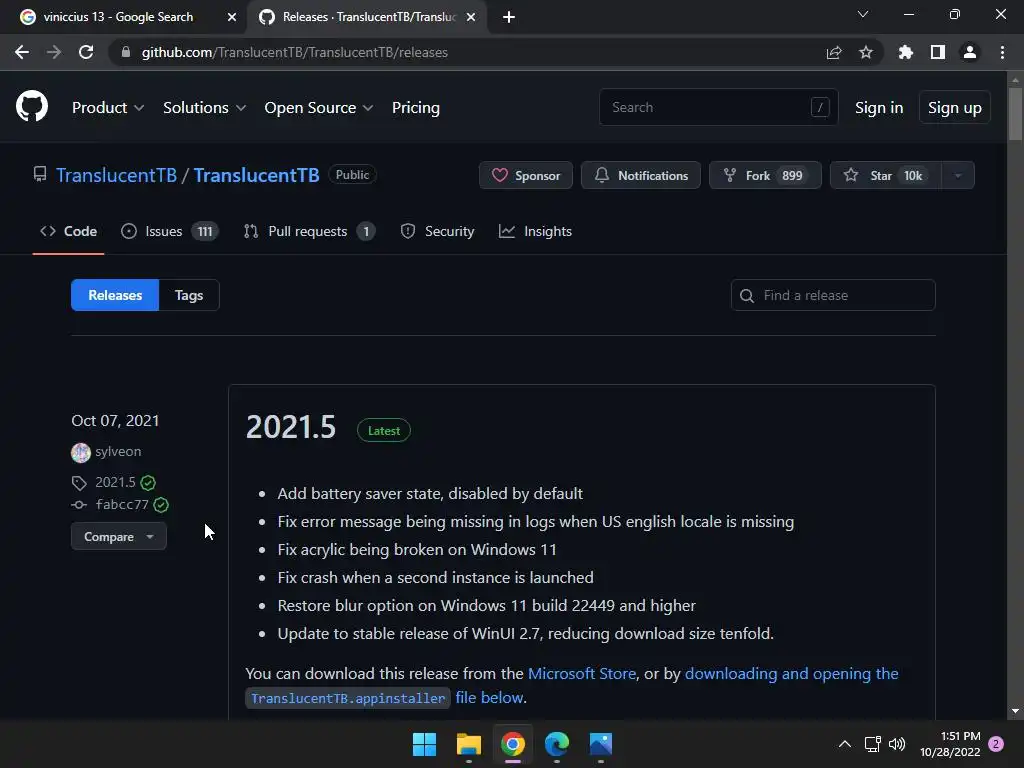Viewport: 1024px width, 768px height.
Task: Click the sylveon author avatar
Action: click(x=81, y=452)
